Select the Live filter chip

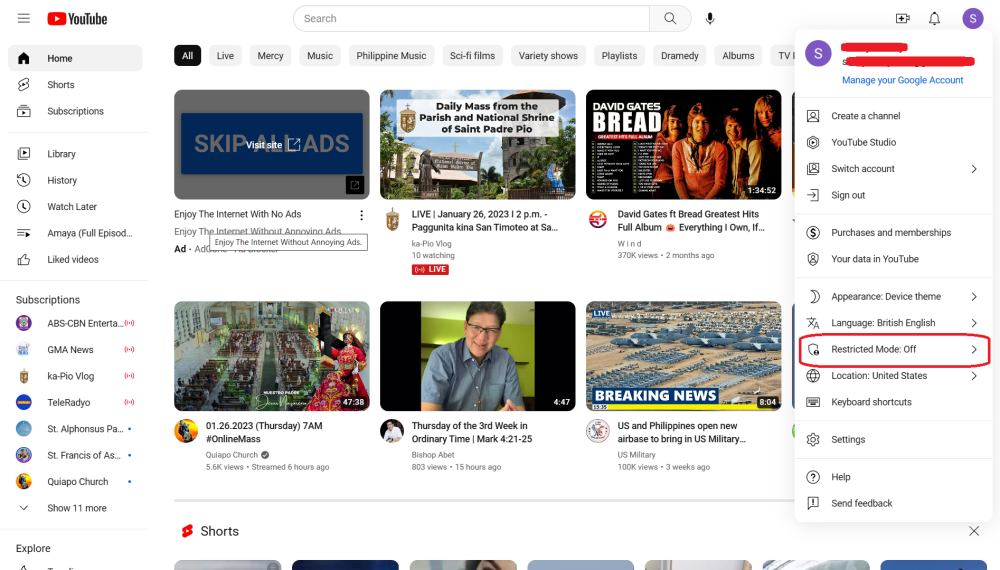pyautogui.click(x=225, y=55)
